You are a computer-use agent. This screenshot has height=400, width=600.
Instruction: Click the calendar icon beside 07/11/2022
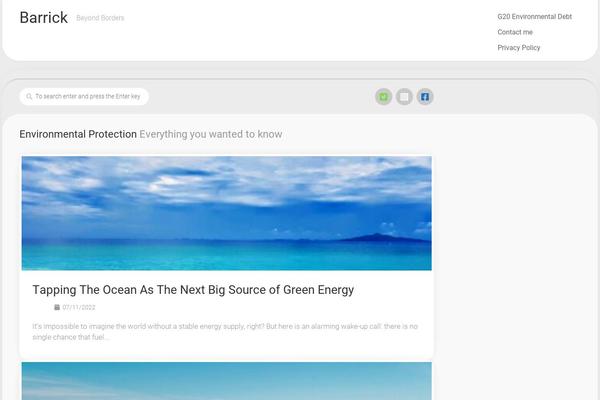57,307
